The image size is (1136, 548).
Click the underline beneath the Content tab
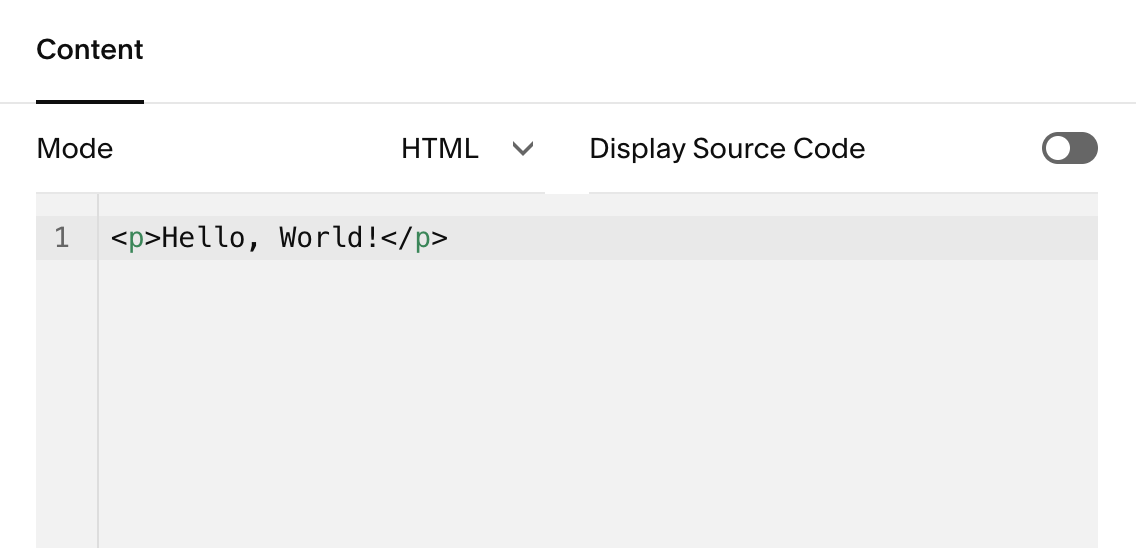click(x=90, y=101)
